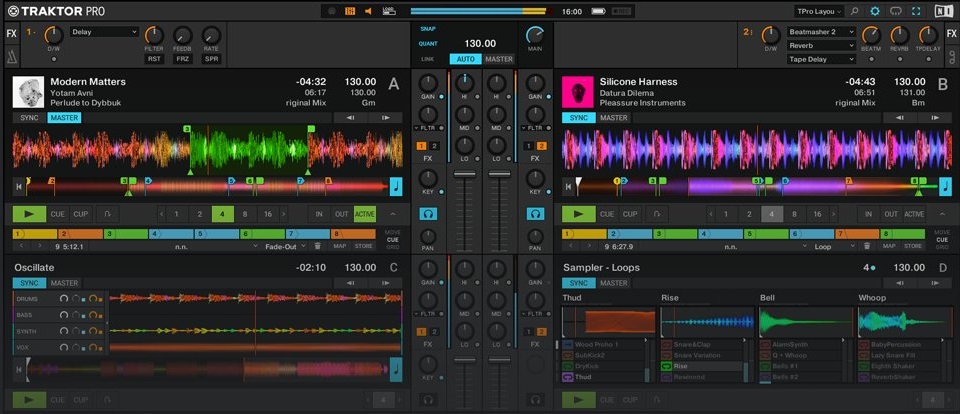Viewport: 960px width, 414px height.
Task: Click Deck A flux mode icon
Action: 107,214
